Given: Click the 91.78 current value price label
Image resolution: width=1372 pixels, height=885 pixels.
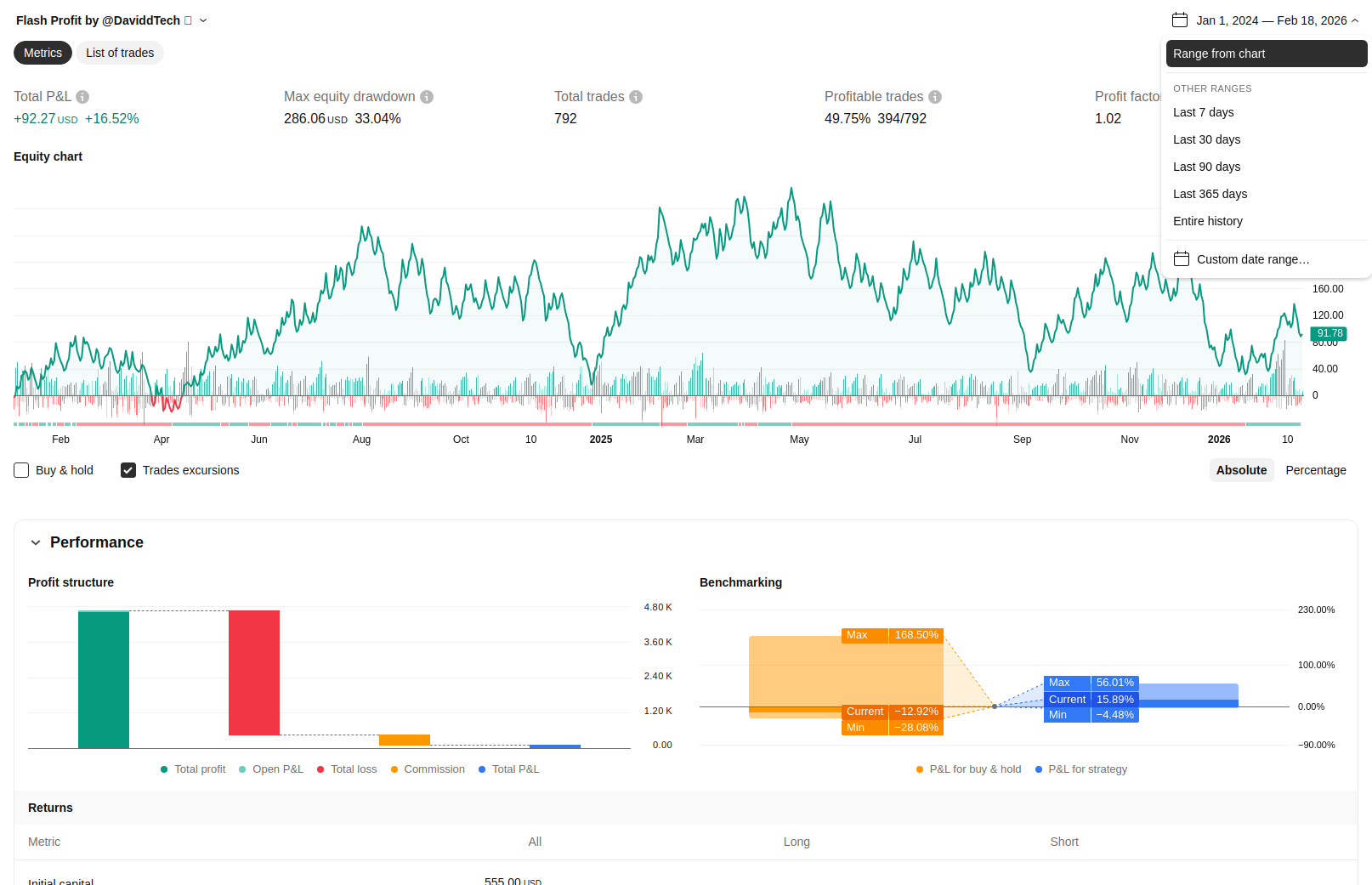Looking at the screenshot, I should 1329,333.
